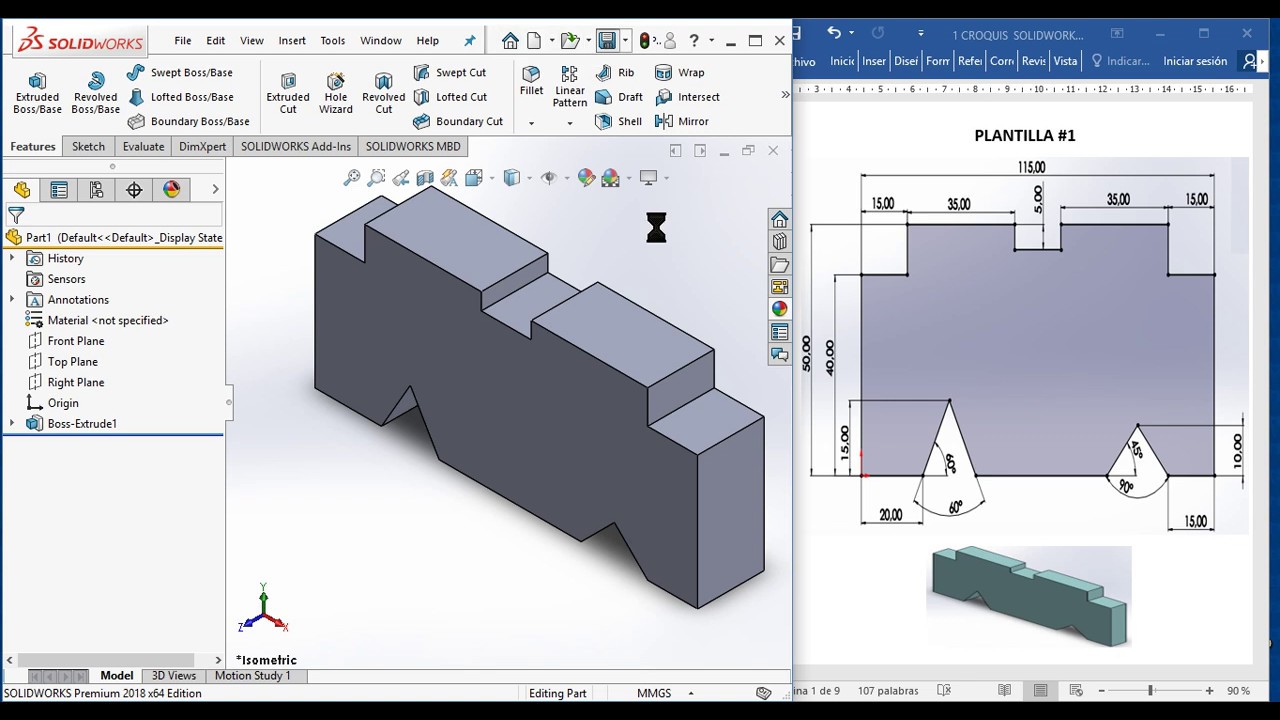The height and width of the screenshot is (720, 1280).
Task: Activate the Lofted Cut tool
Action: 449,97
